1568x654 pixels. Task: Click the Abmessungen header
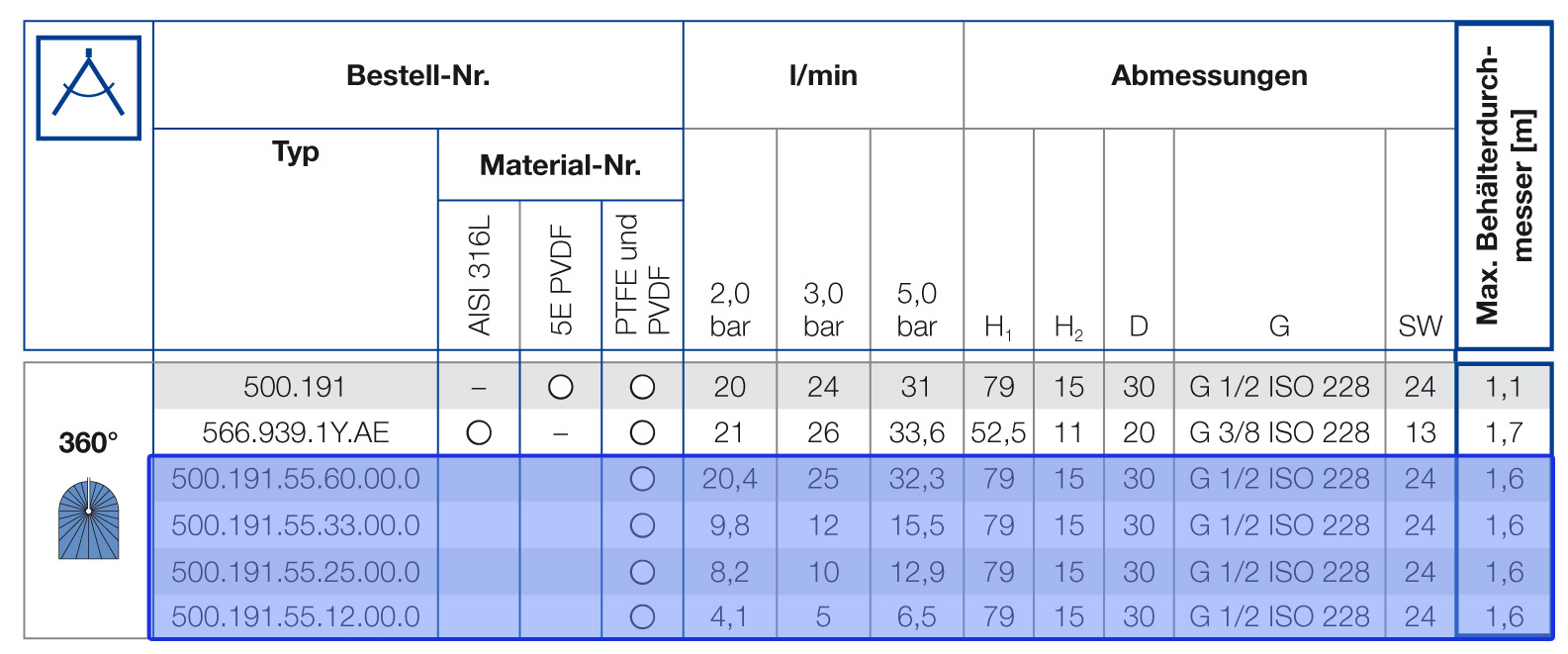tap(1209, 75)
